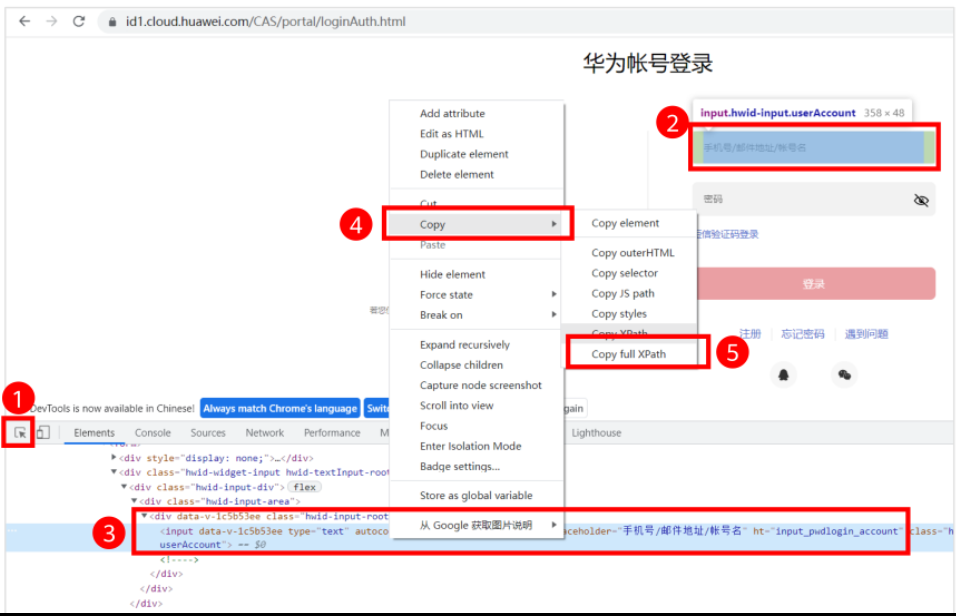The height and width of the screenshot is (616, 956).
Task: Expand the display none div node
Action: [114, 457]
